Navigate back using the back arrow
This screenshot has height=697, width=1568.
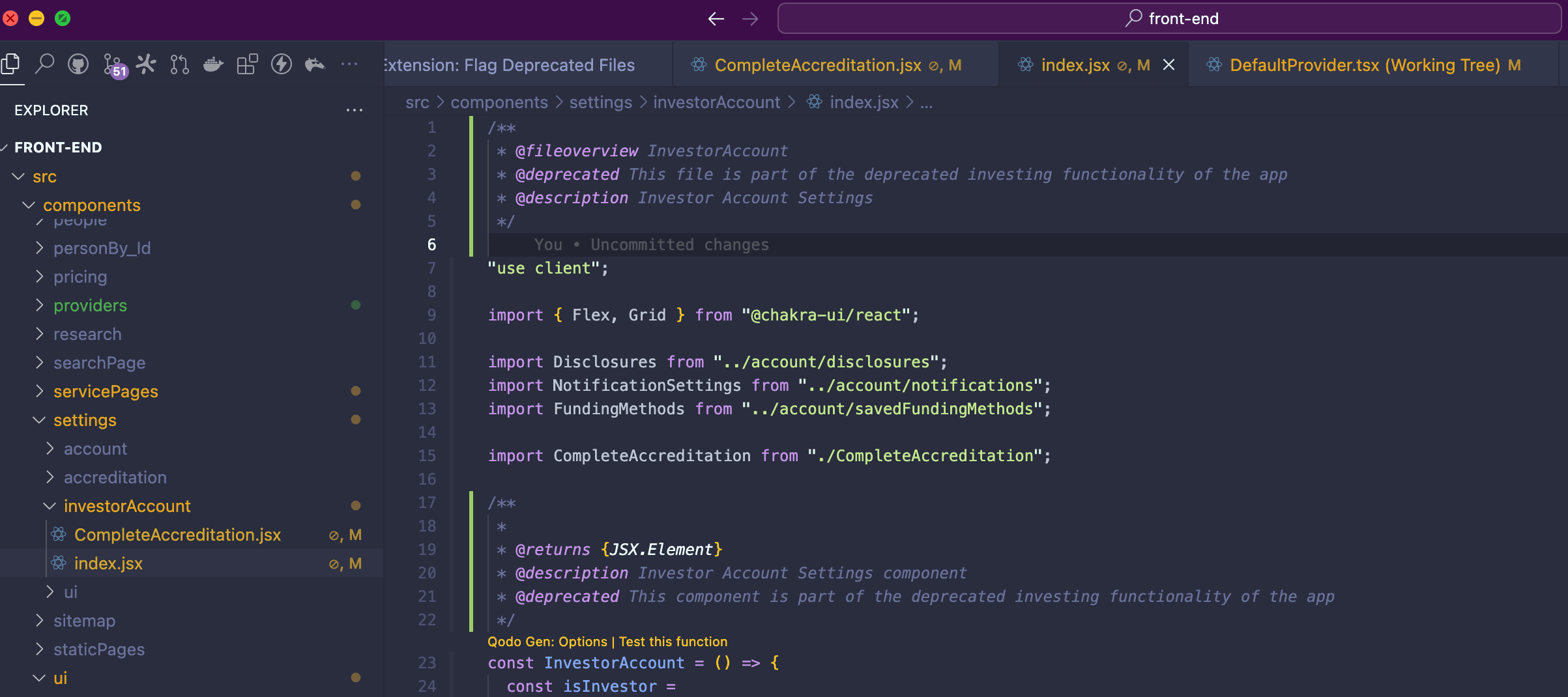click(x=715, y=19)
